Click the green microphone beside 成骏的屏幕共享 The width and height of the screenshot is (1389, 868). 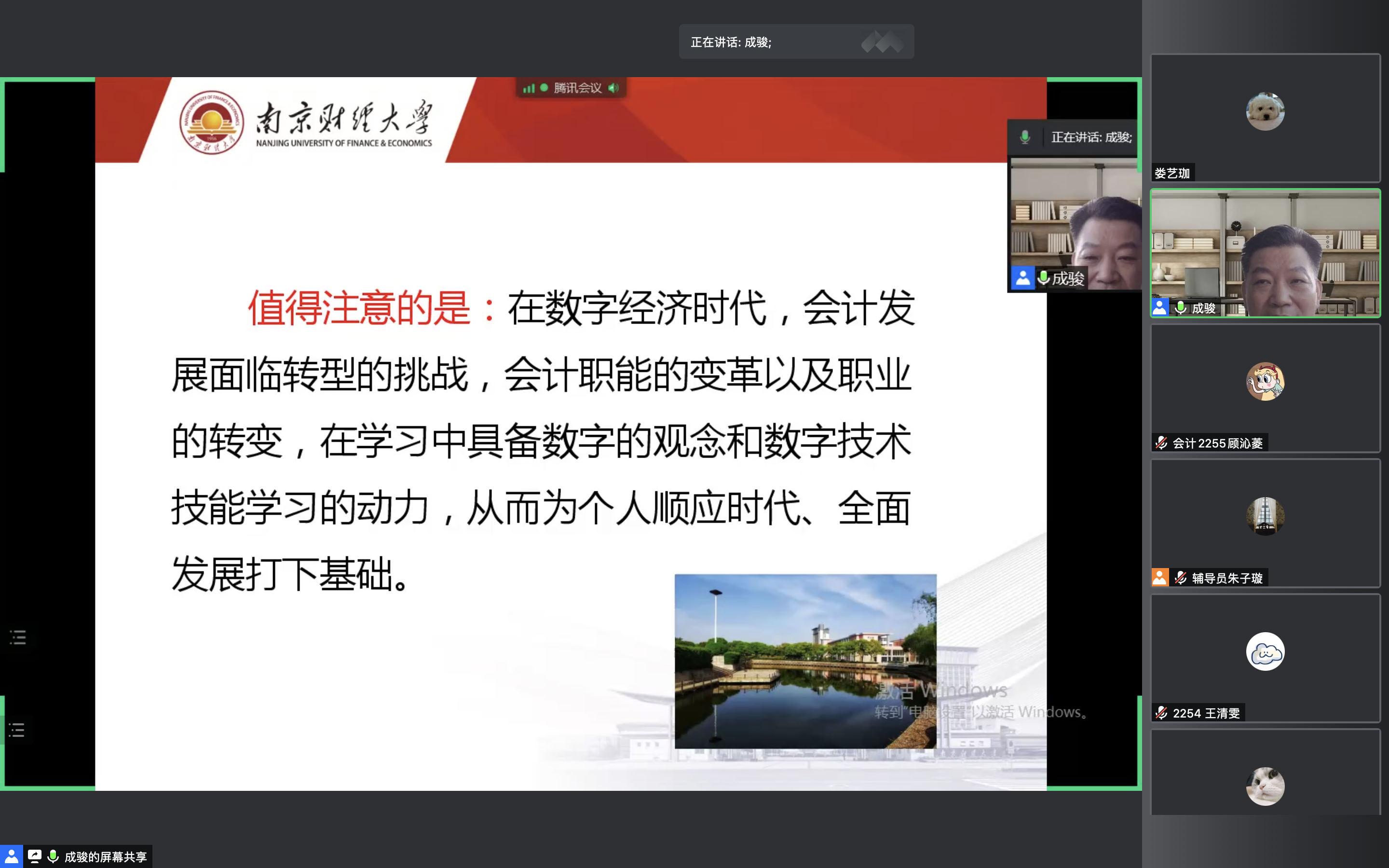pos(53,856)
